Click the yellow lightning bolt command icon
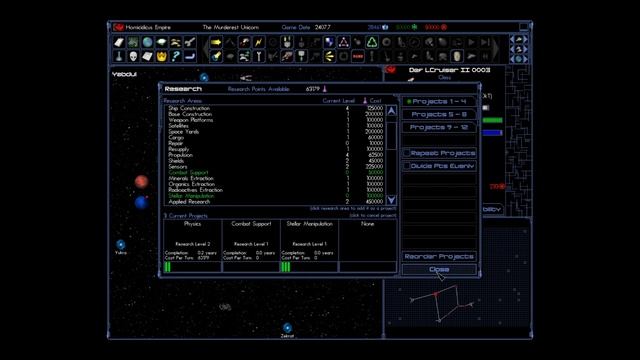The height and width of the screenshot is (360, 640). click(x=258, y=42)
